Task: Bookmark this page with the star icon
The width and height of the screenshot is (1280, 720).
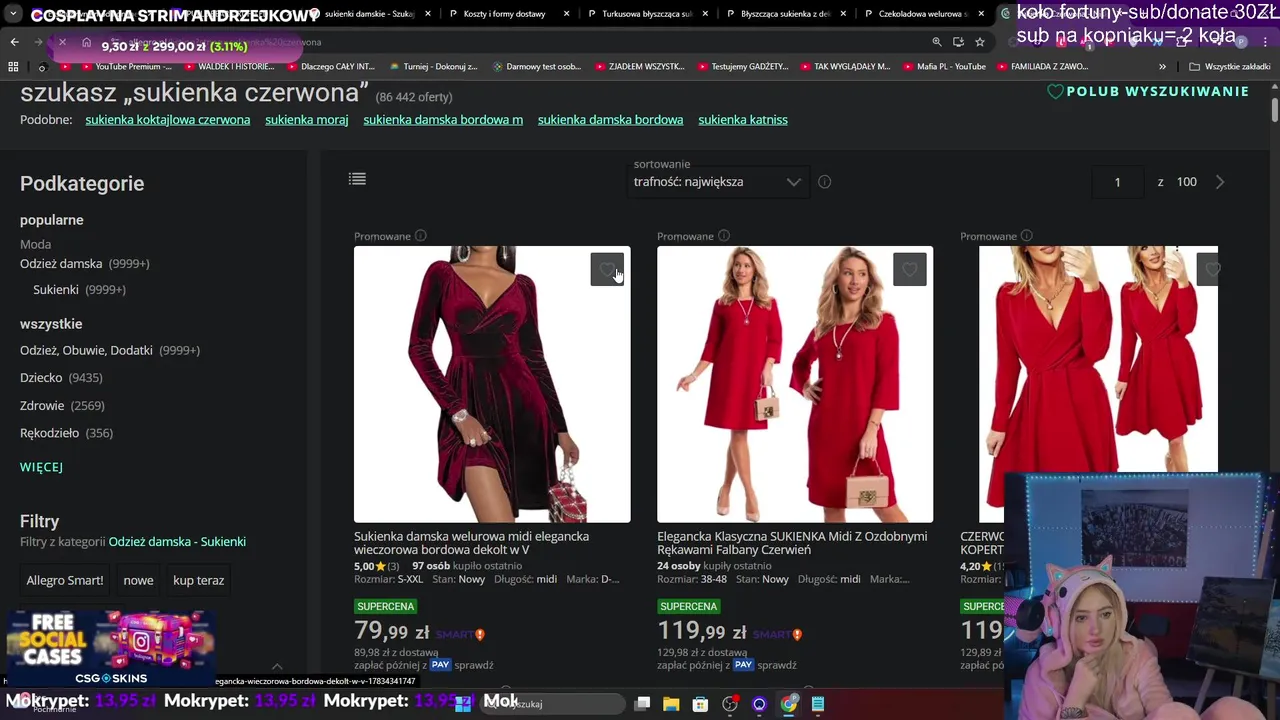Action: point(980,42)
